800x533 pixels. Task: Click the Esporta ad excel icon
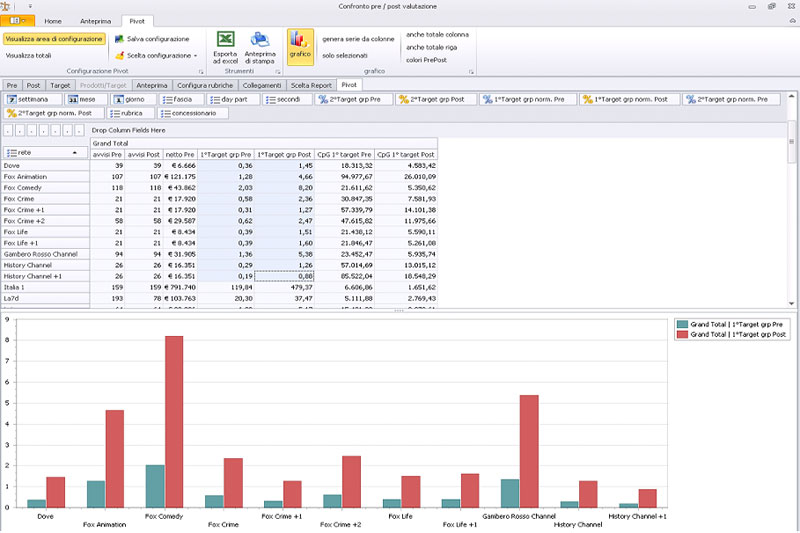[227, 41]
